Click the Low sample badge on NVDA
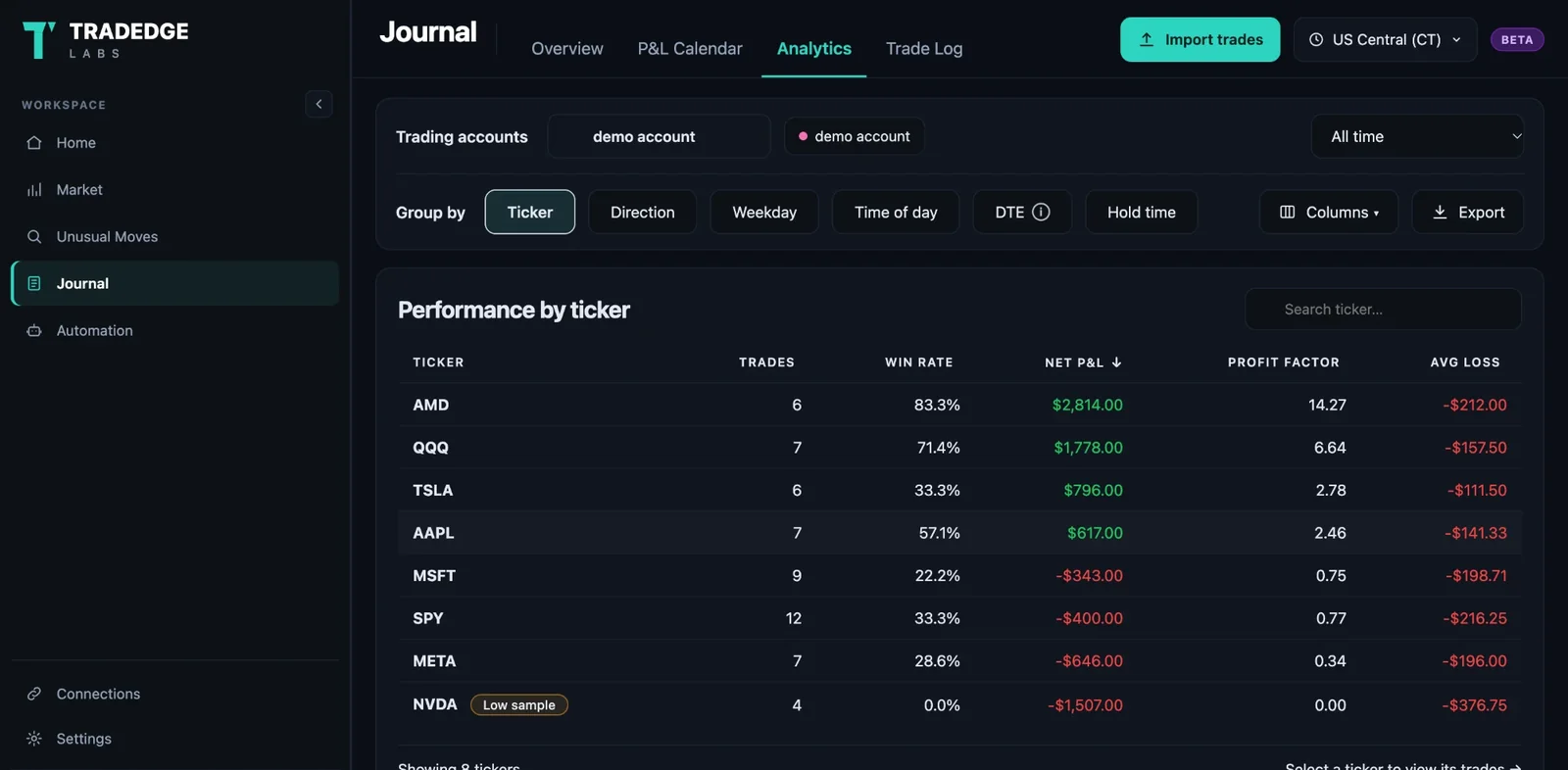 (519, 705)
